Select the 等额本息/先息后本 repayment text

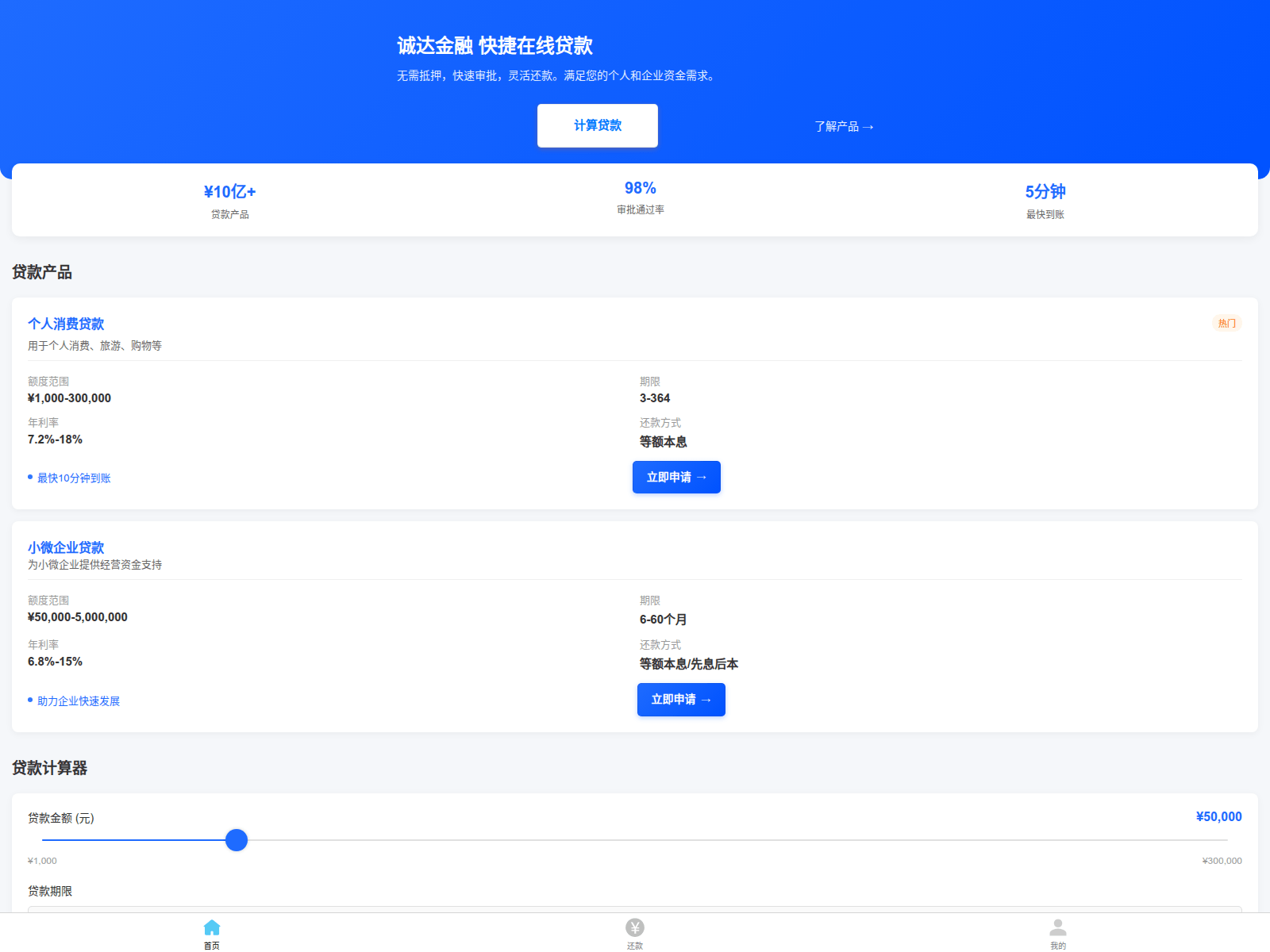pos(689,664)
